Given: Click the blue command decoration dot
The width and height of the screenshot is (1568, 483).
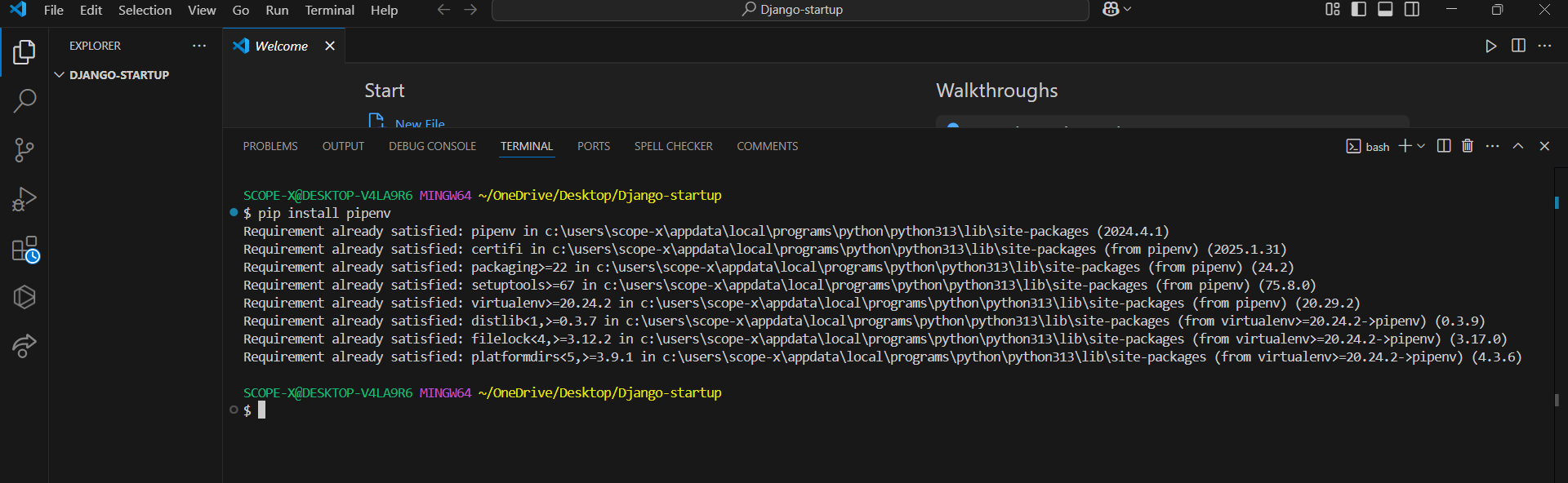Looking at the screenshot, I should 234,212.
